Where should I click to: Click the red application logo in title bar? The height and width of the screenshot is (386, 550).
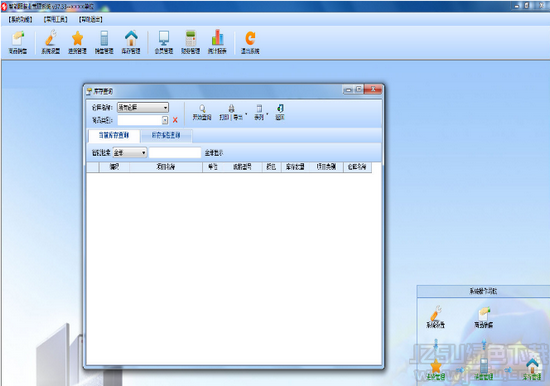click(x=4, y=7)
